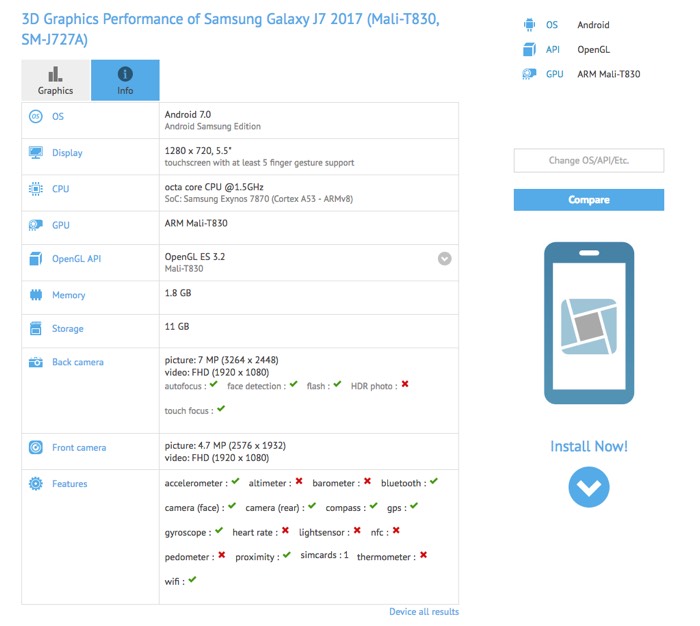Click the GPU row icon in table
700x626 pixels.
(36, 225)
